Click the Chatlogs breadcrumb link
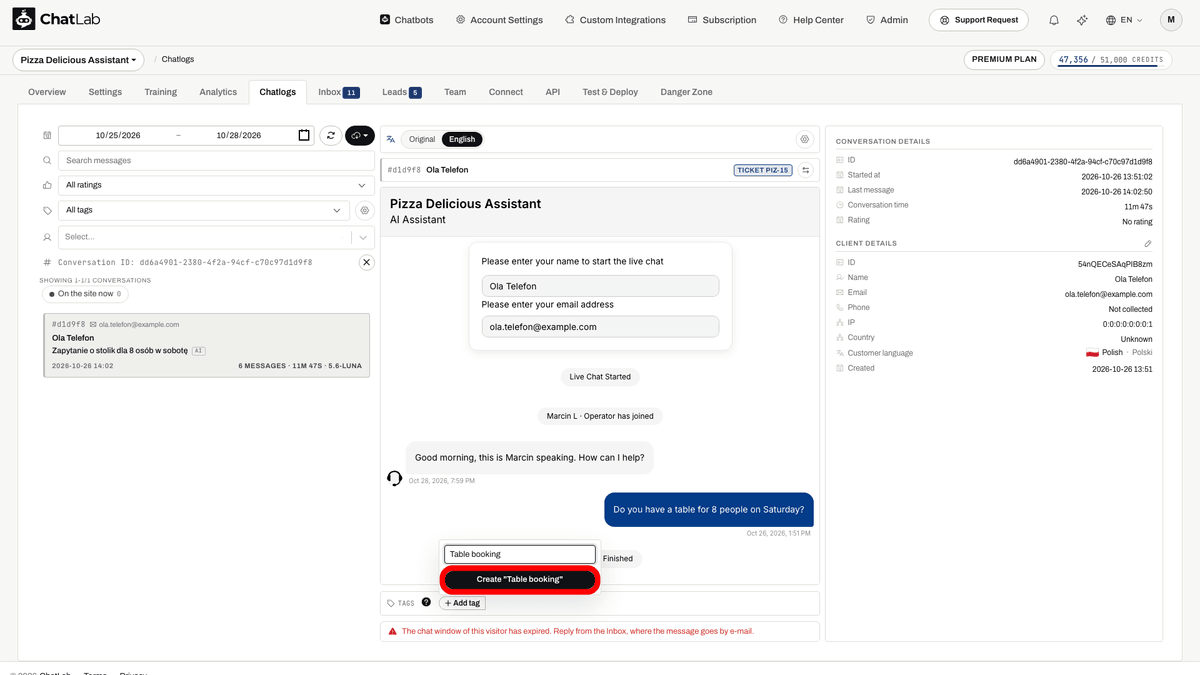Image resolution: width=1200 pixels, height=675 pixels. [x=178, y=60]
